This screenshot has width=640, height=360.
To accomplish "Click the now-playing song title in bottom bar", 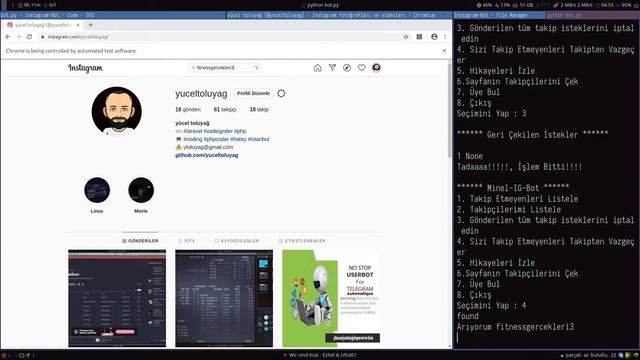I will [322, 355].
